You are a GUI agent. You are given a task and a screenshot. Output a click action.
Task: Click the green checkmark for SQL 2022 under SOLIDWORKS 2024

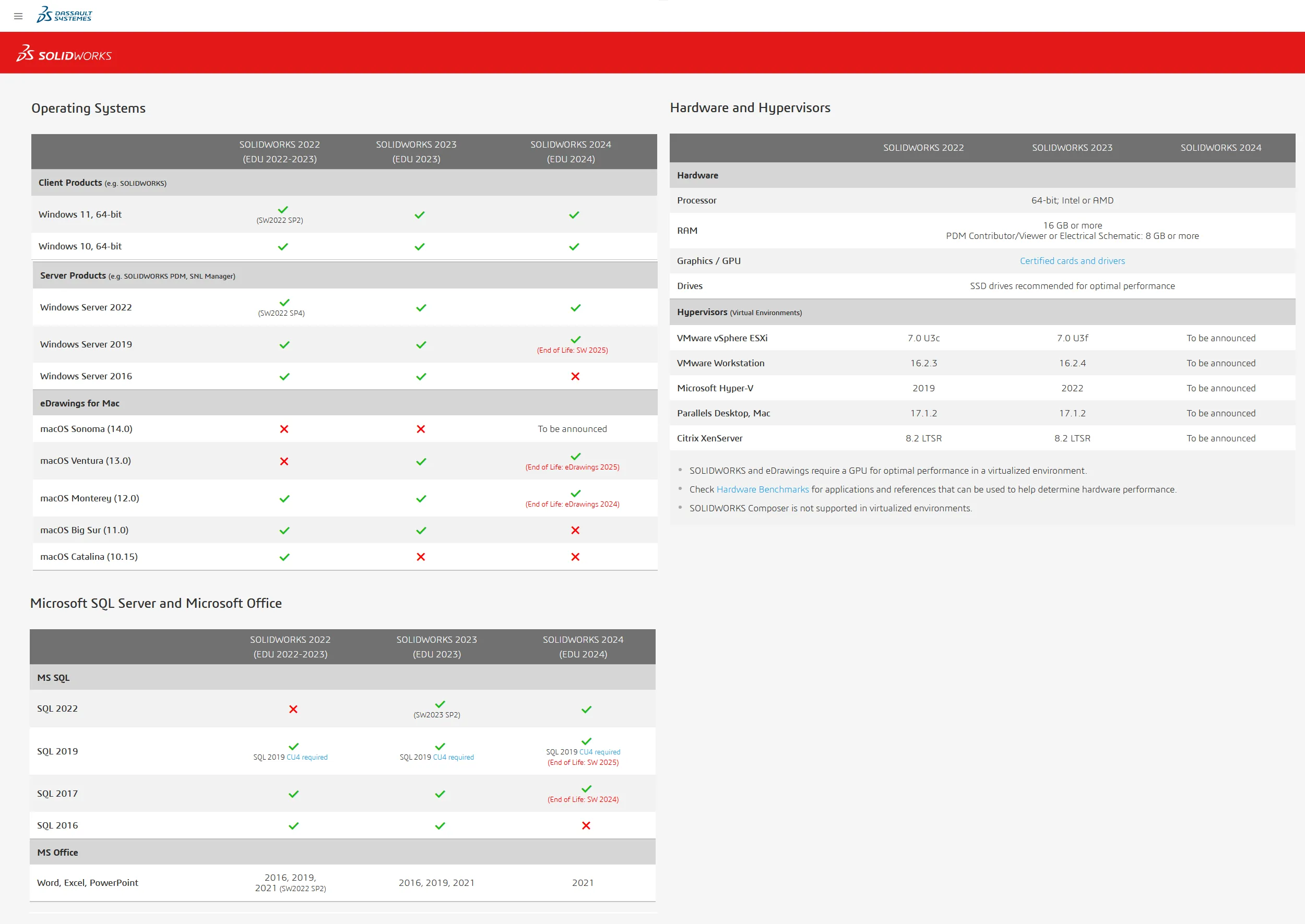(x=586, y=709)
